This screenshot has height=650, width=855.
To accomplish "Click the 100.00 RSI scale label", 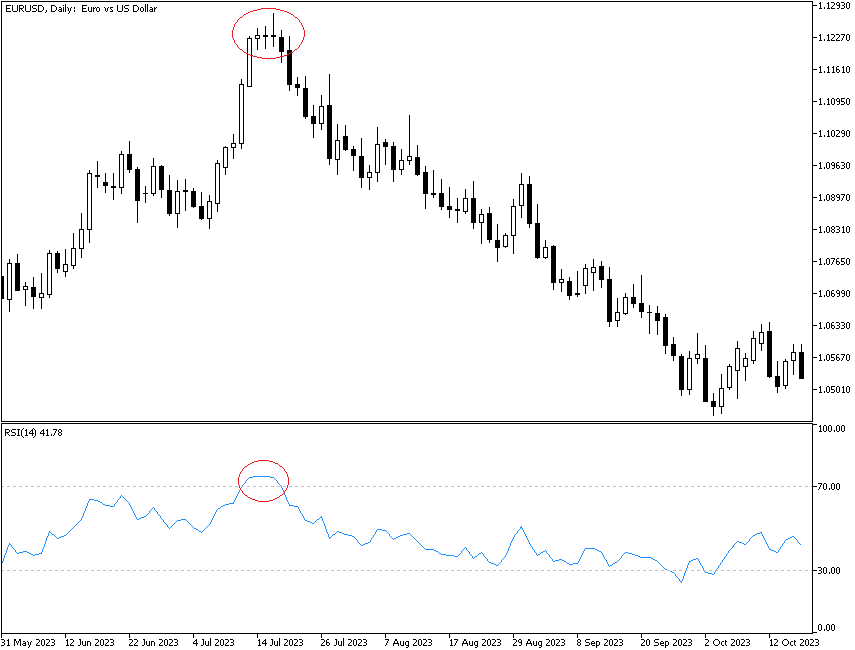I will click(x=830, y=429).
